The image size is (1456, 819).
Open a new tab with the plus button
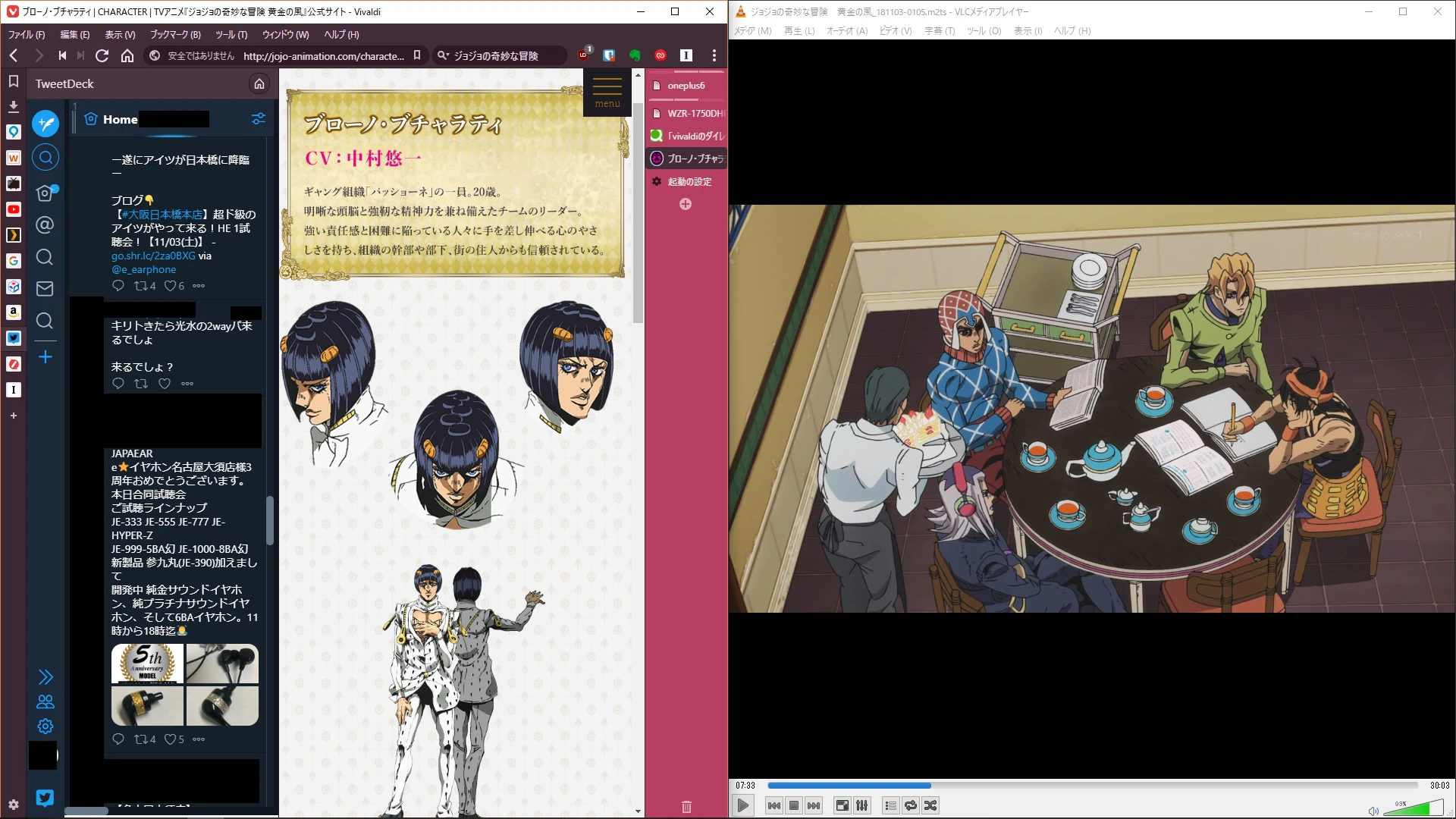[686, 204]
